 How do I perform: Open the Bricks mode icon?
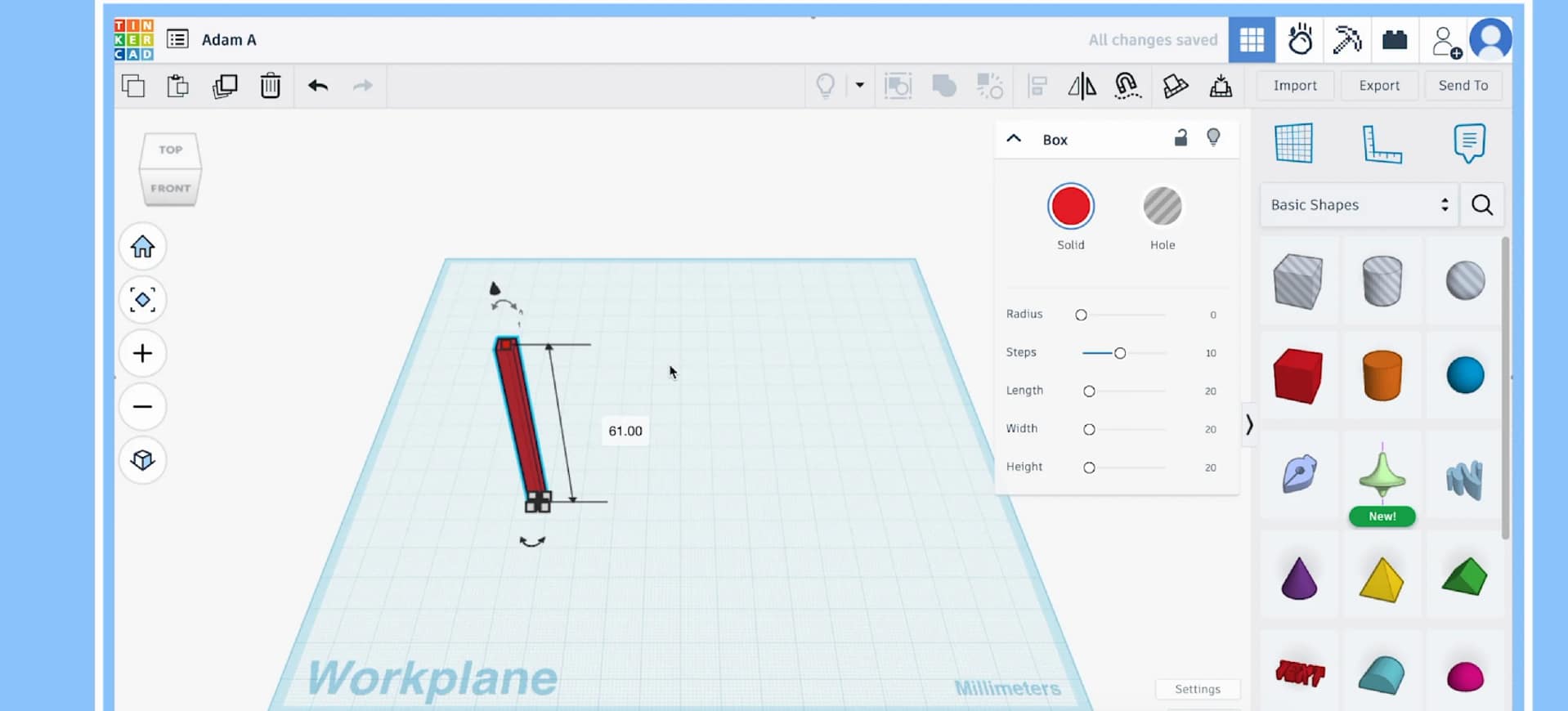[x=1395, y=39]
